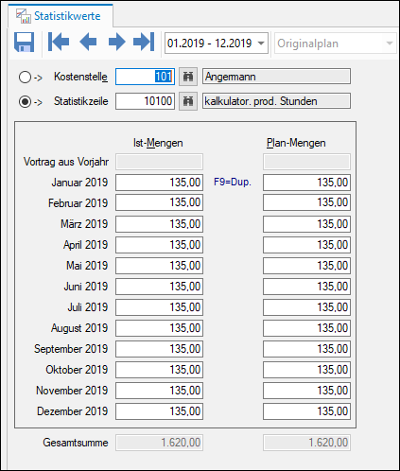Click the Kostenstelle number field 101
400x471 pixels.
145,77
